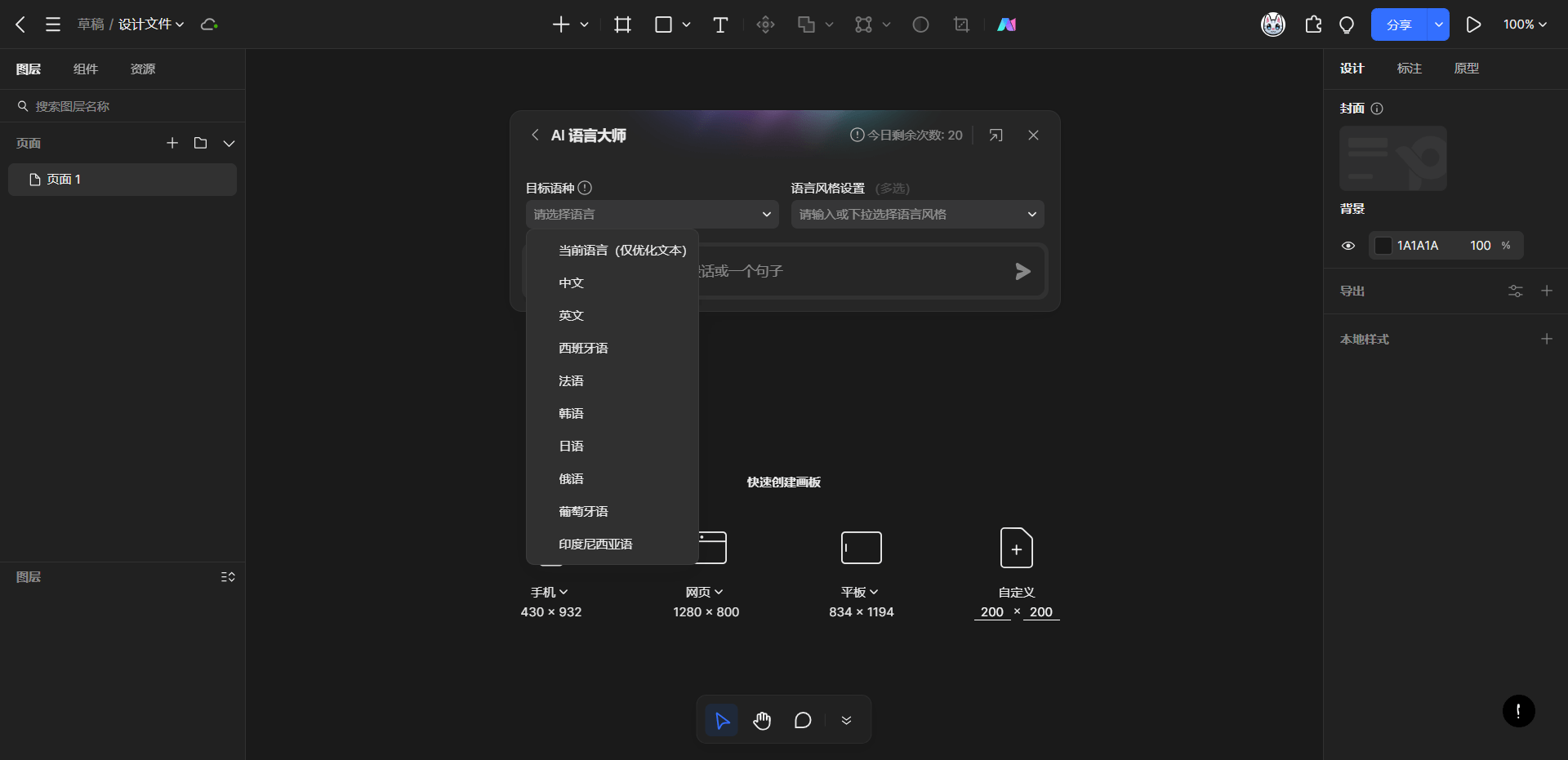Click the 分享 share button

pos(1399,24)
